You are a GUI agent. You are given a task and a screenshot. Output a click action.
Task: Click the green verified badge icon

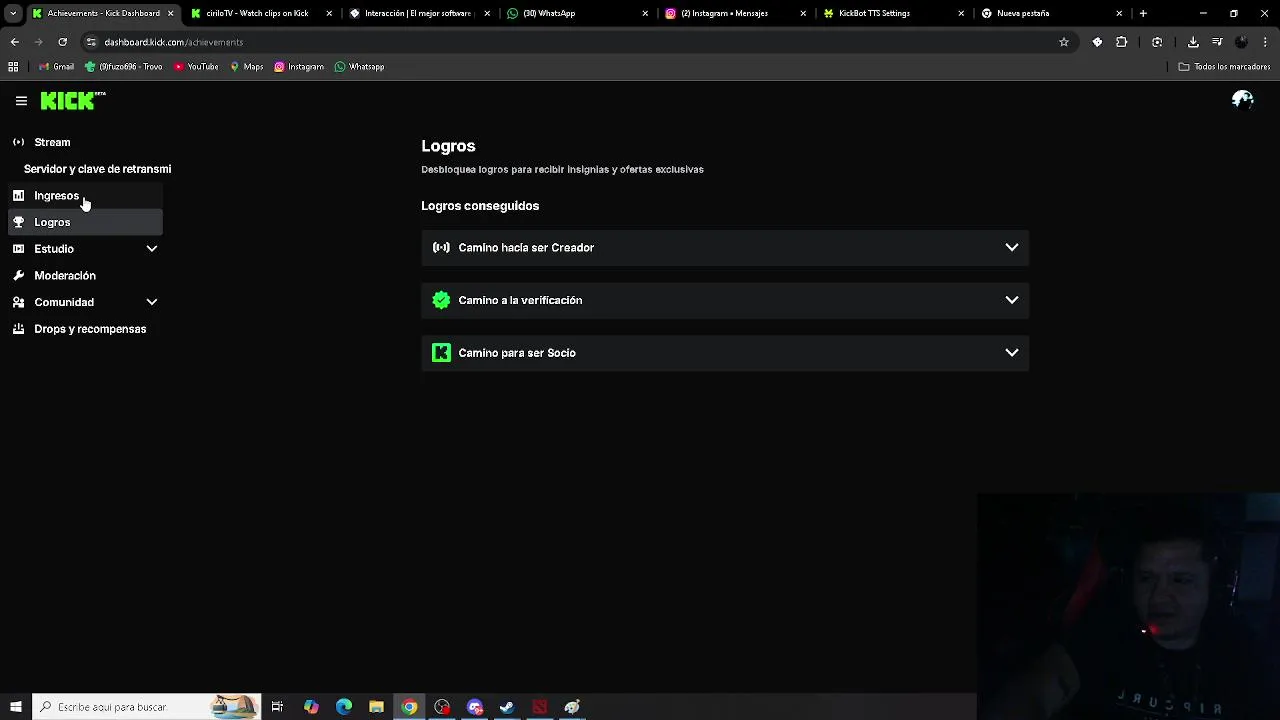[441, 300]
